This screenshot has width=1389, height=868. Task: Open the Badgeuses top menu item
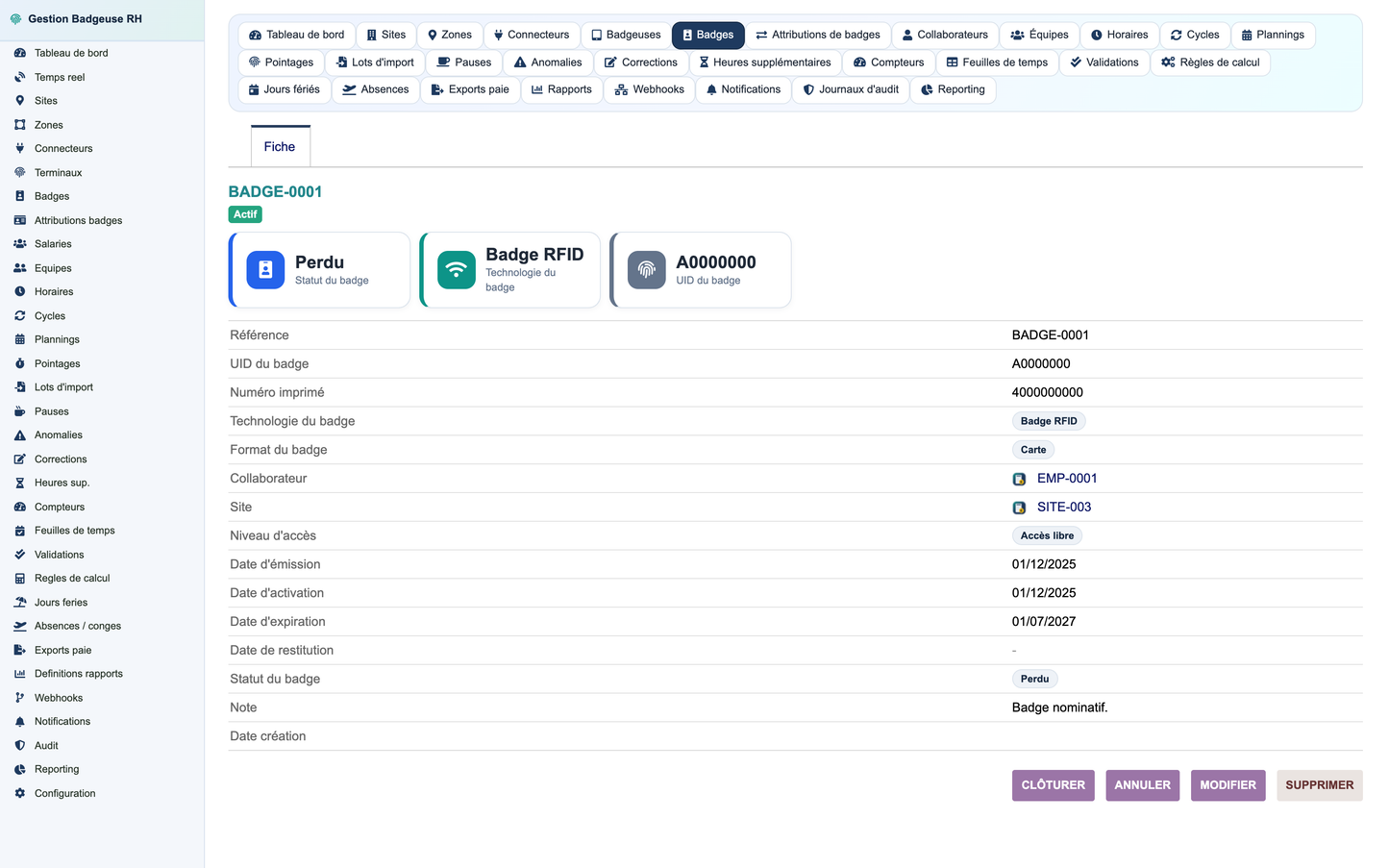tap(626, 35)
